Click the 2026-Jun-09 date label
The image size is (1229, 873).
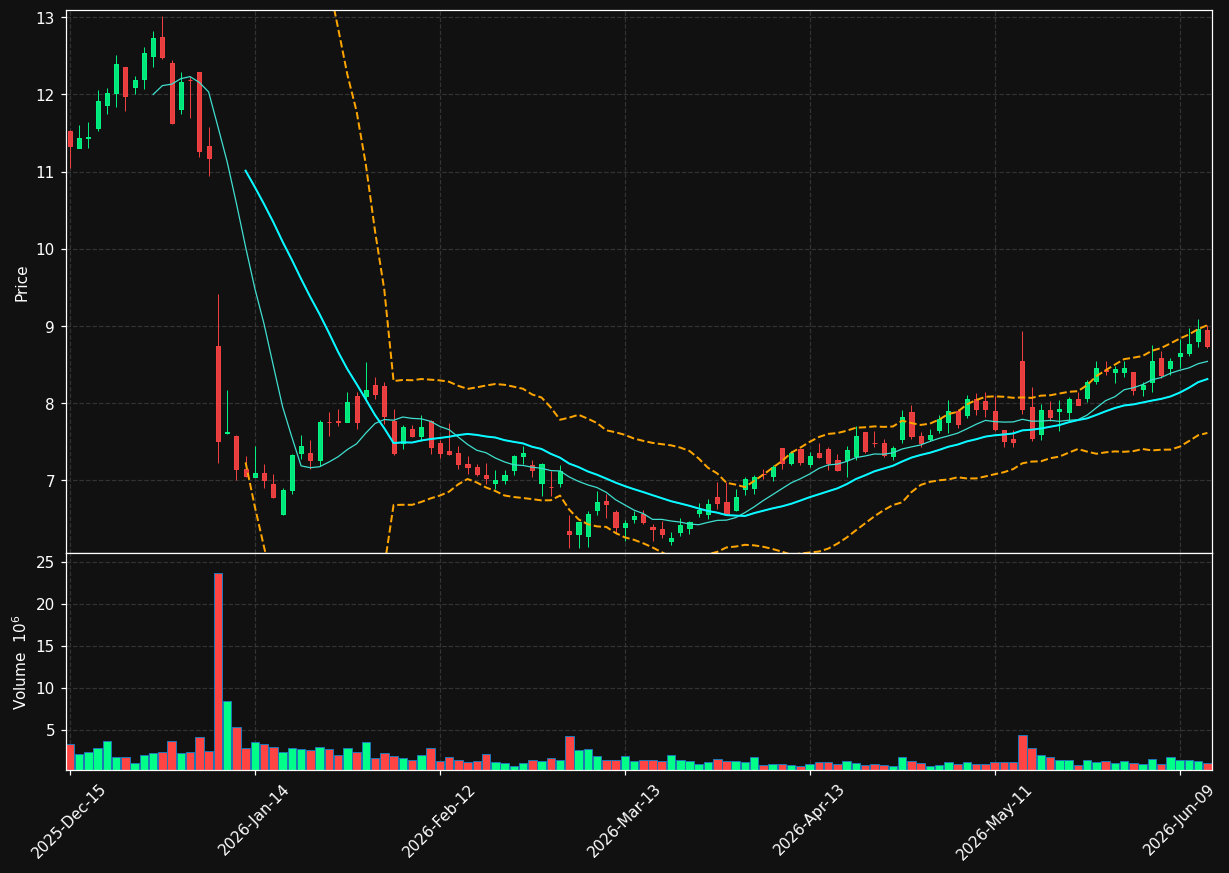[x=1180, y=820]
